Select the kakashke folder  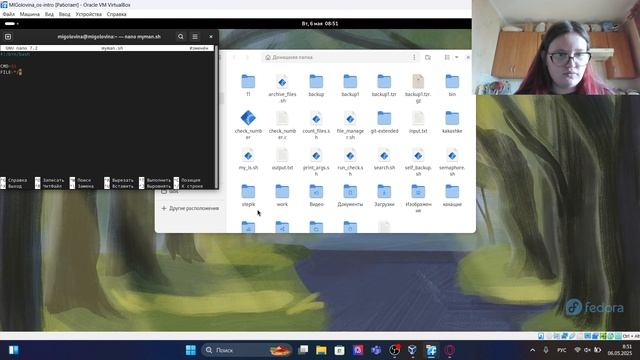pyautogui.click(x=452, y=122)
